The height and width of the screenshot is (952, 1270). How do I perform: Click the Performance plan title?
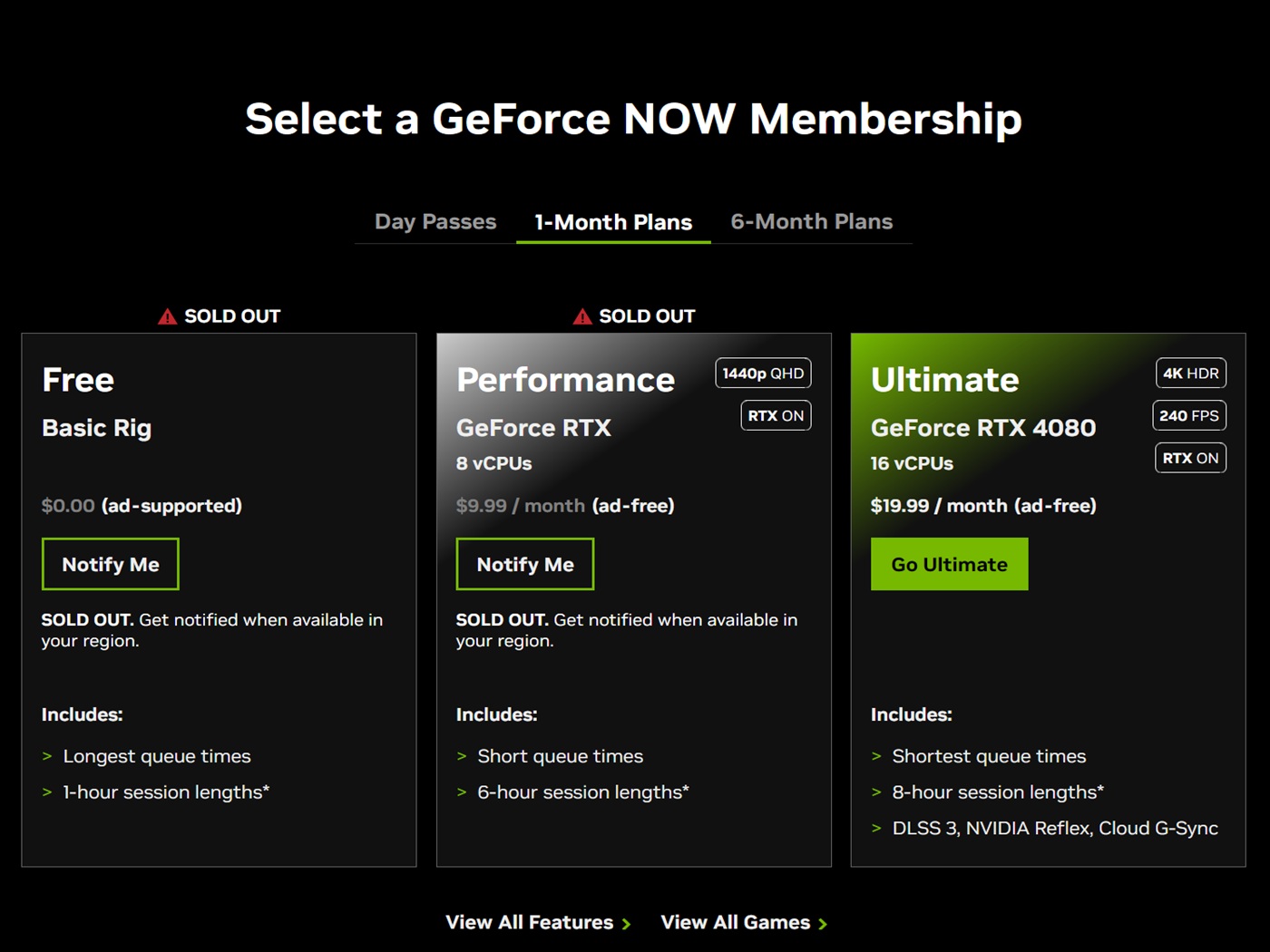[x=565, y=380]
